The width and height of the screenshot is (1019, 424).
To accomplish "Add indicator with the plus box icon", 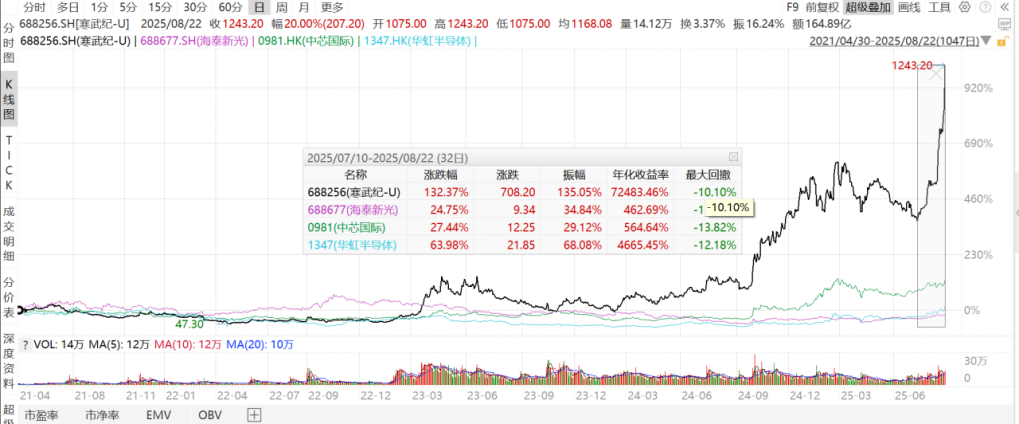I will (253, 414).
